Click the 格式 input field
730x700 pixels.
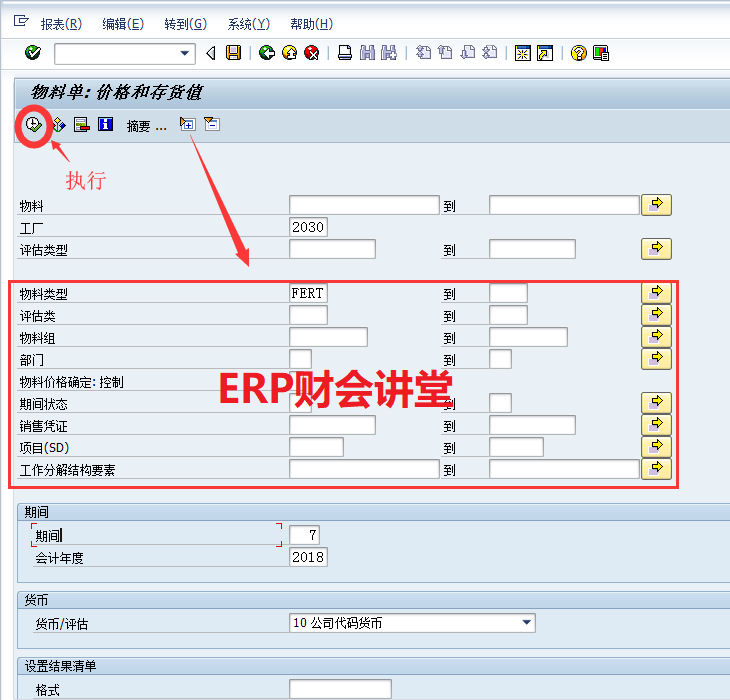coord(340,689)
